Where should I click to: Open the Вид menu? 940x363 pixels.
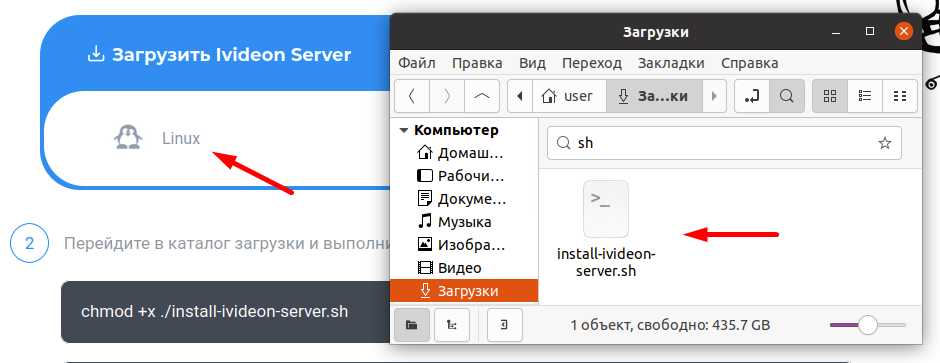pyautogui.click(x=532, y=63)
